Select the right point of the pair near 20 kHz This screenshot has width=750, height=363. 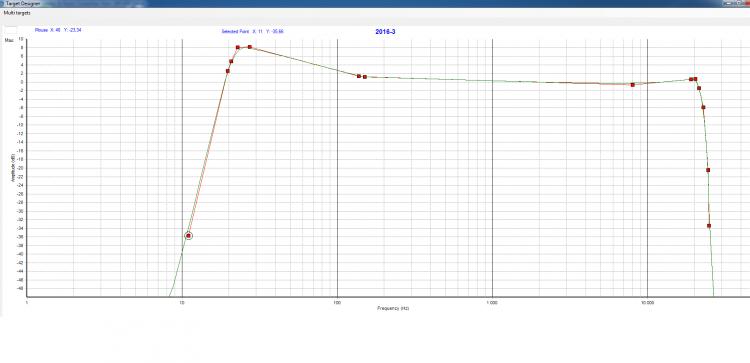pyautogui.click(x=695, y=79)
